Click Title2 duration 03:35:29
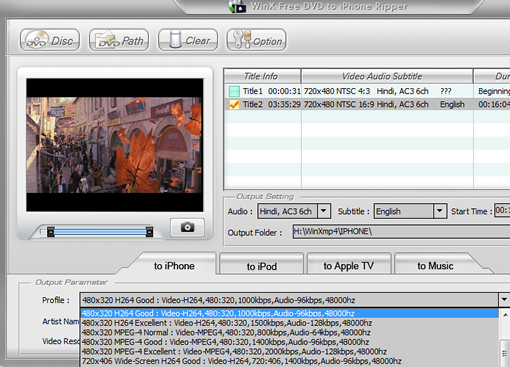The image size is (510, 367). [284, 104]
